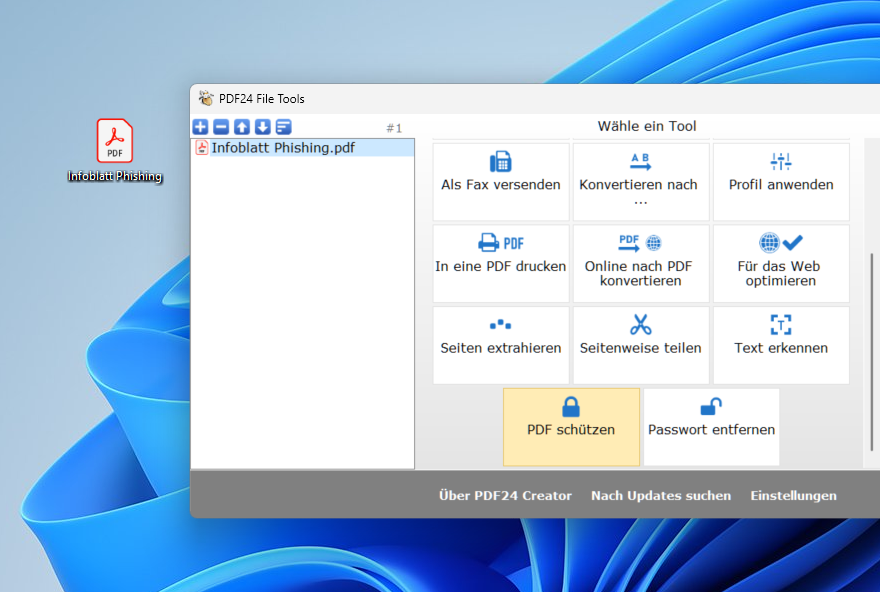Choose Online nach PDF konvertieren tool
This screenshot has height=592, width=880.
point(641,264)
